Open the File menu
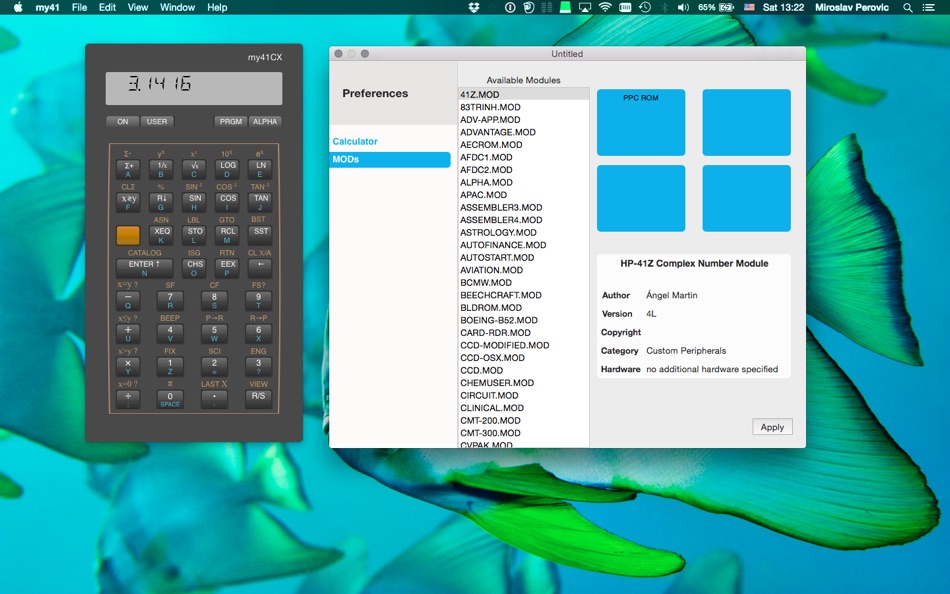This screenshot has height=594, width=950. 79,7
